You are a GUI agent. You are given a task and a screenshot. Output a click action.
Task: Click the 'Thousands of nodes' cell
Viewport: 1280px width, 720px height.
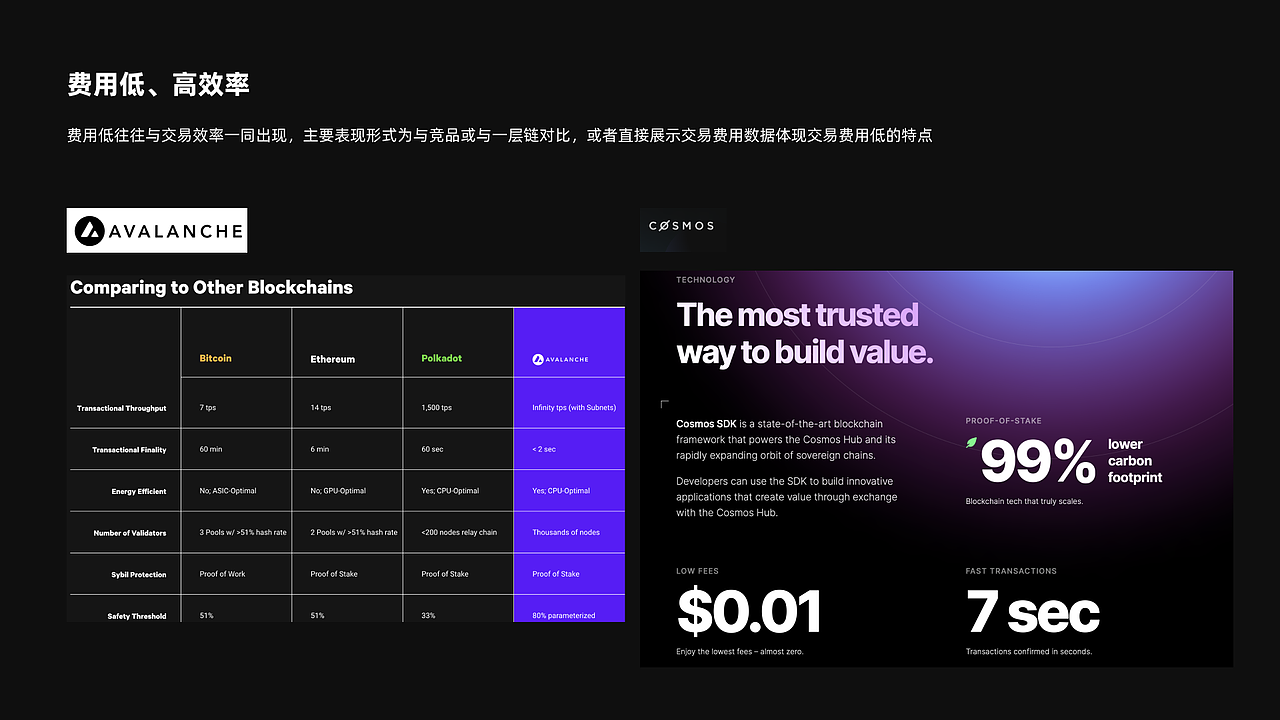566,532
